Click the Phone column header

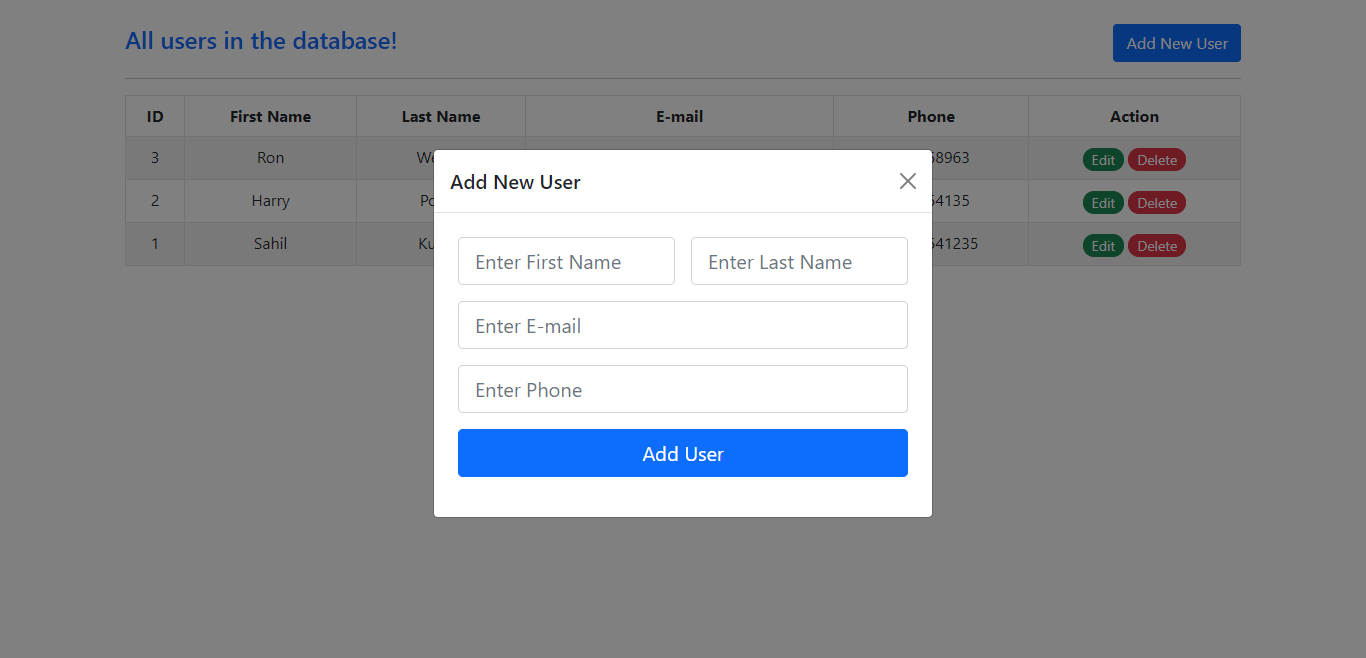[x=930, y=116]
